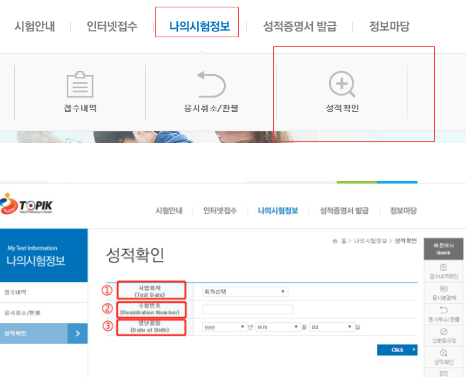Open 접수내역확인 clipboard icon in Quick menu
475x381 pixels.
point(443,267)
